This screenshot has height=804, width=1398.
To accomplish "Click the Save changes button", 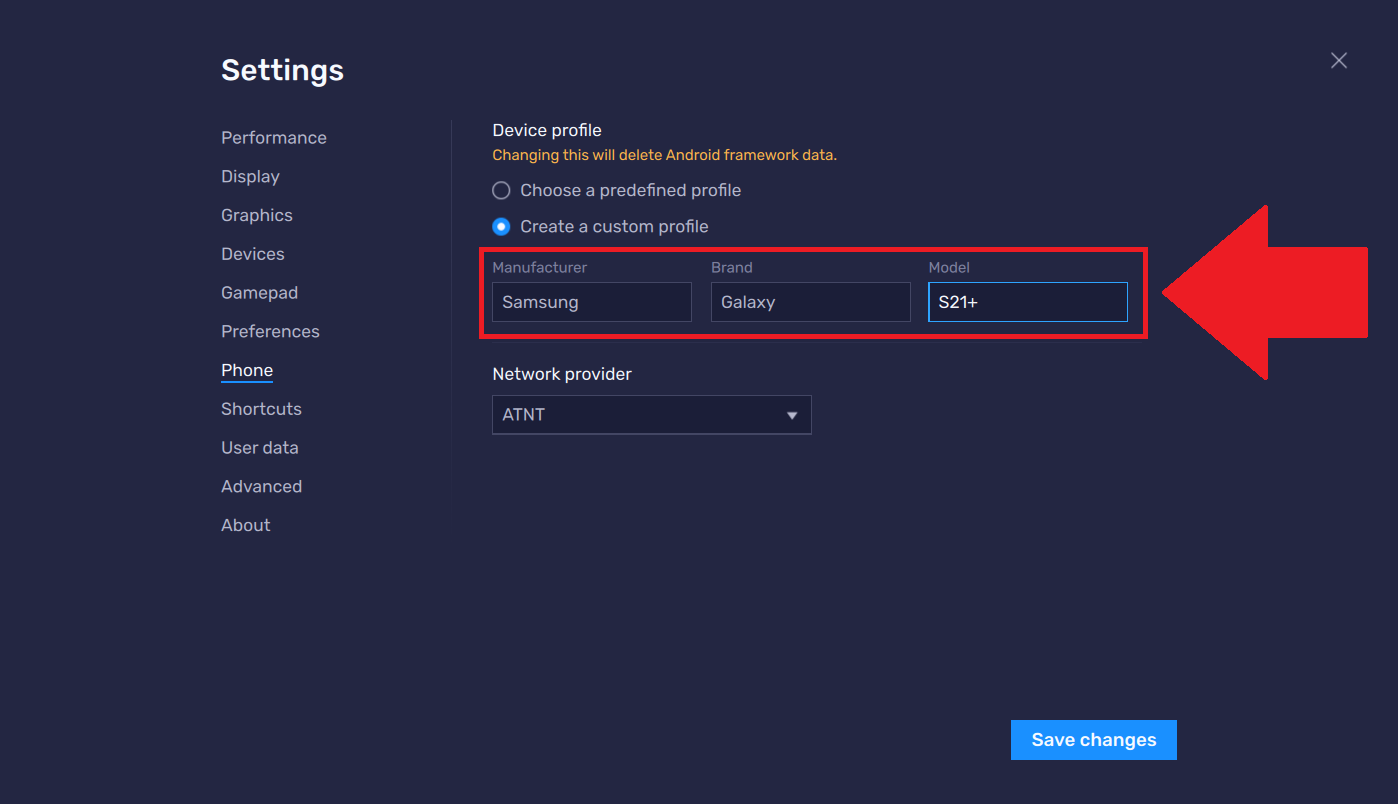I will [1093, 739].
